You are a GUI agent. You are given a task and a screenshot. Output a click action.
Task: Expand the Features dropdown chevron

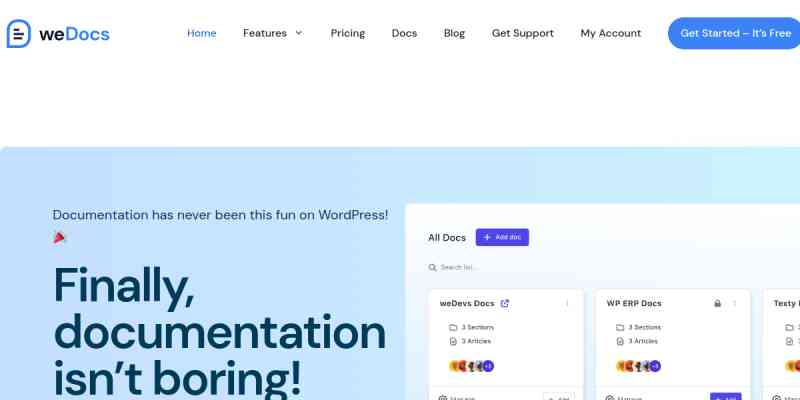tap(298, 33)
